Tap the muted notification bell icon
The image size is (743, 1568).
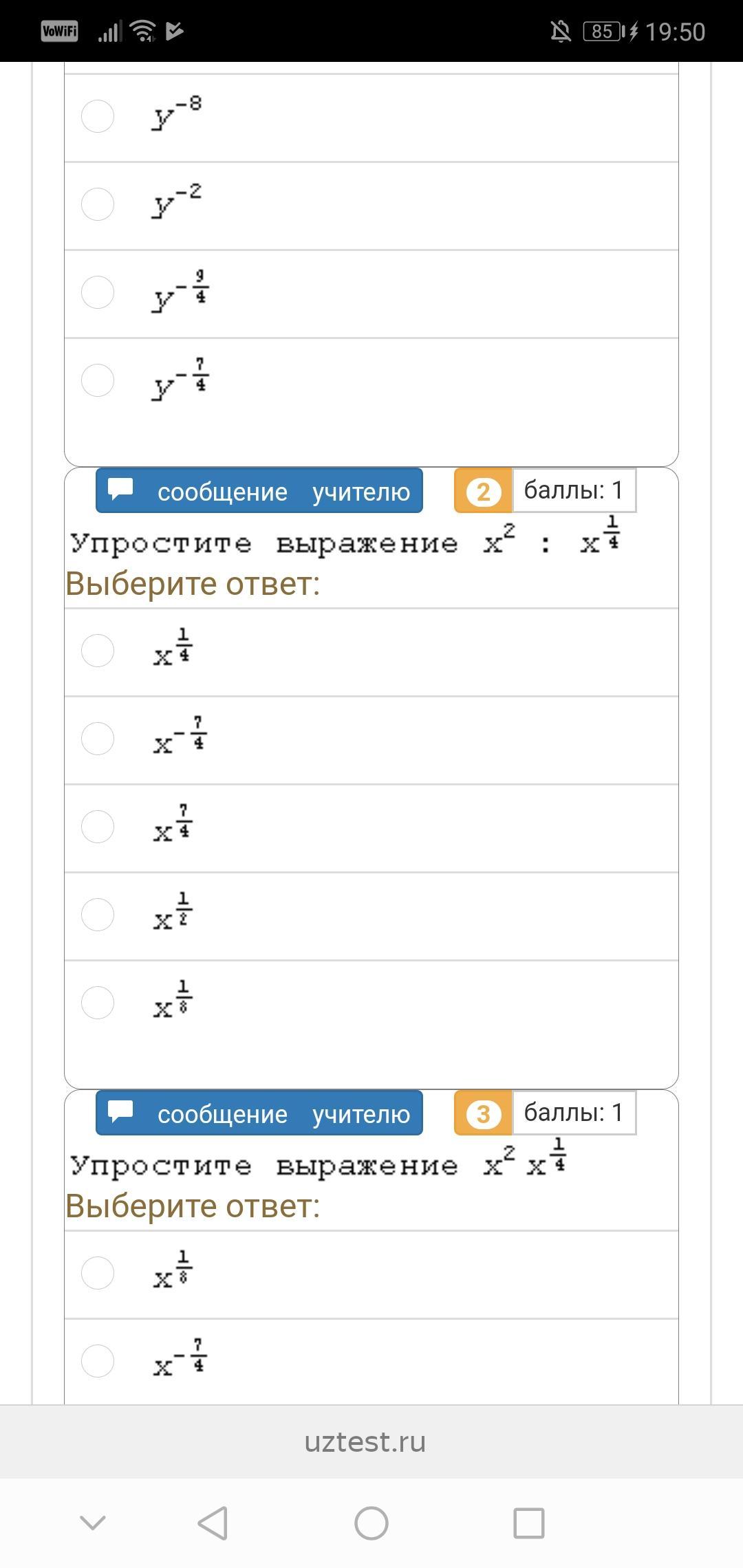[x=560, y=31]
